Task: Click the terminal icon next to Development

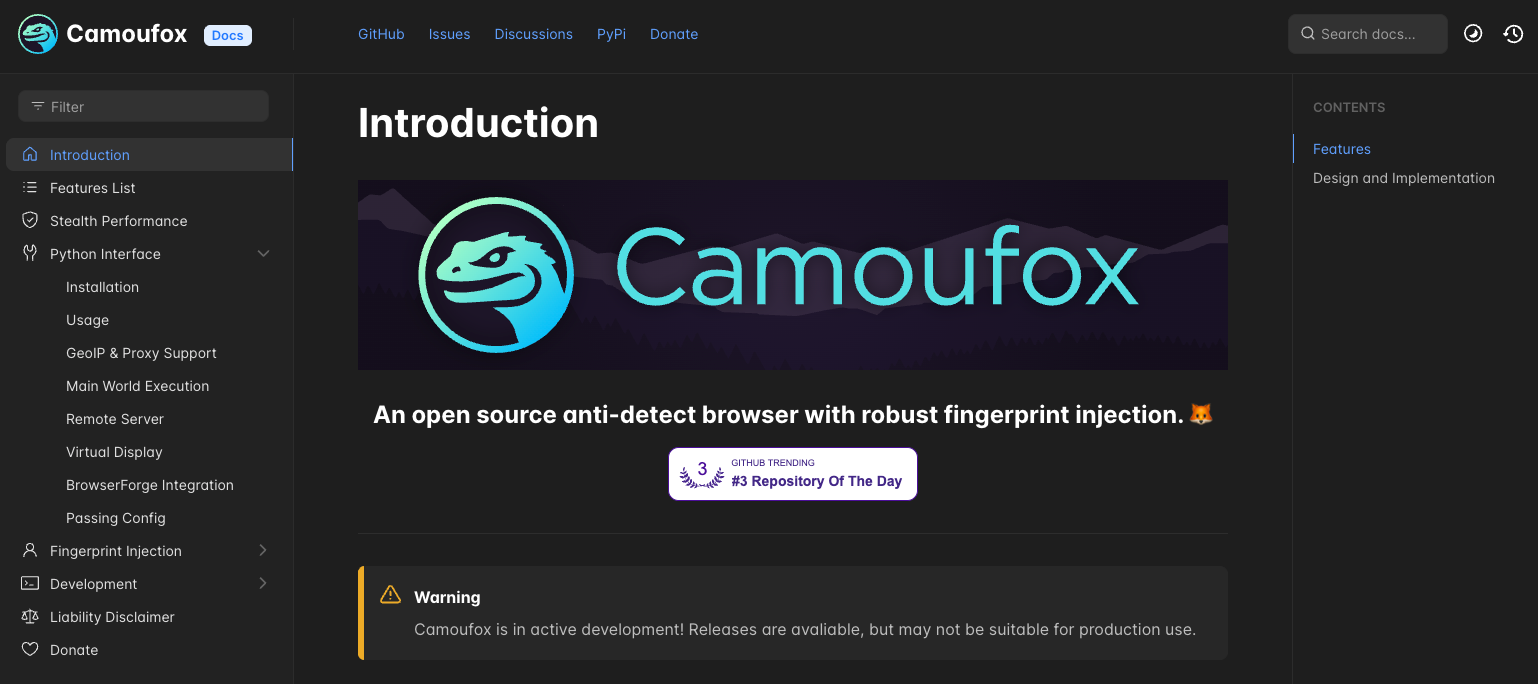Action: [30, 583]
